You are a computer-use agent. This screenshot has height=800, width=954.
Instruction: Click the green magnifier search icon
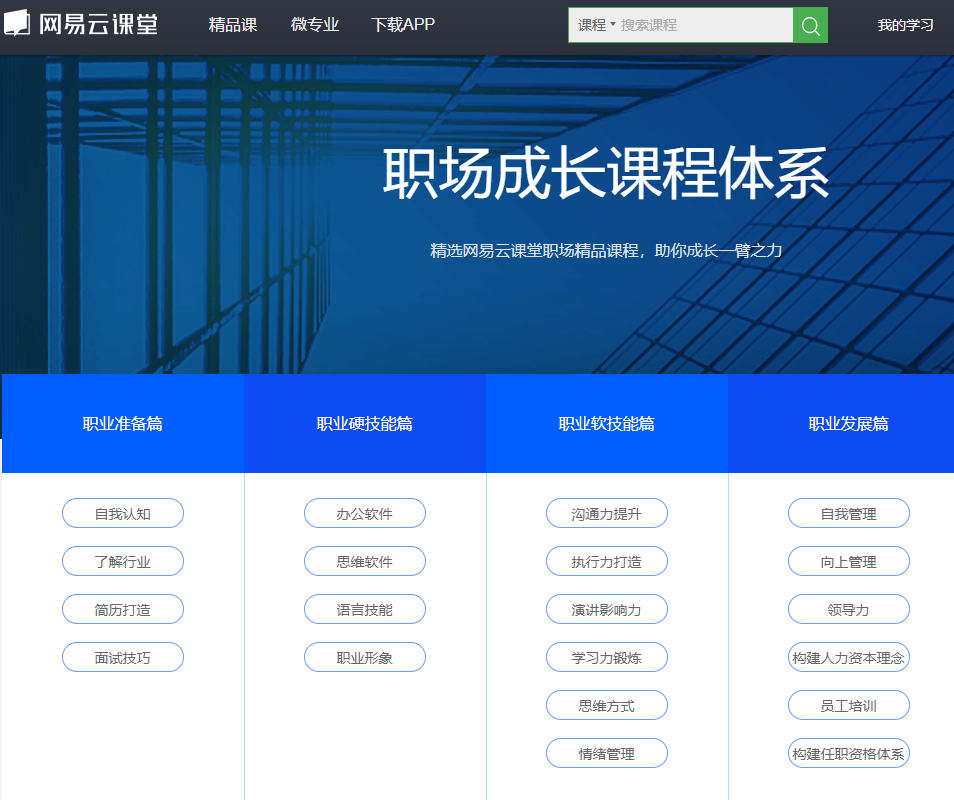point(810,24)
